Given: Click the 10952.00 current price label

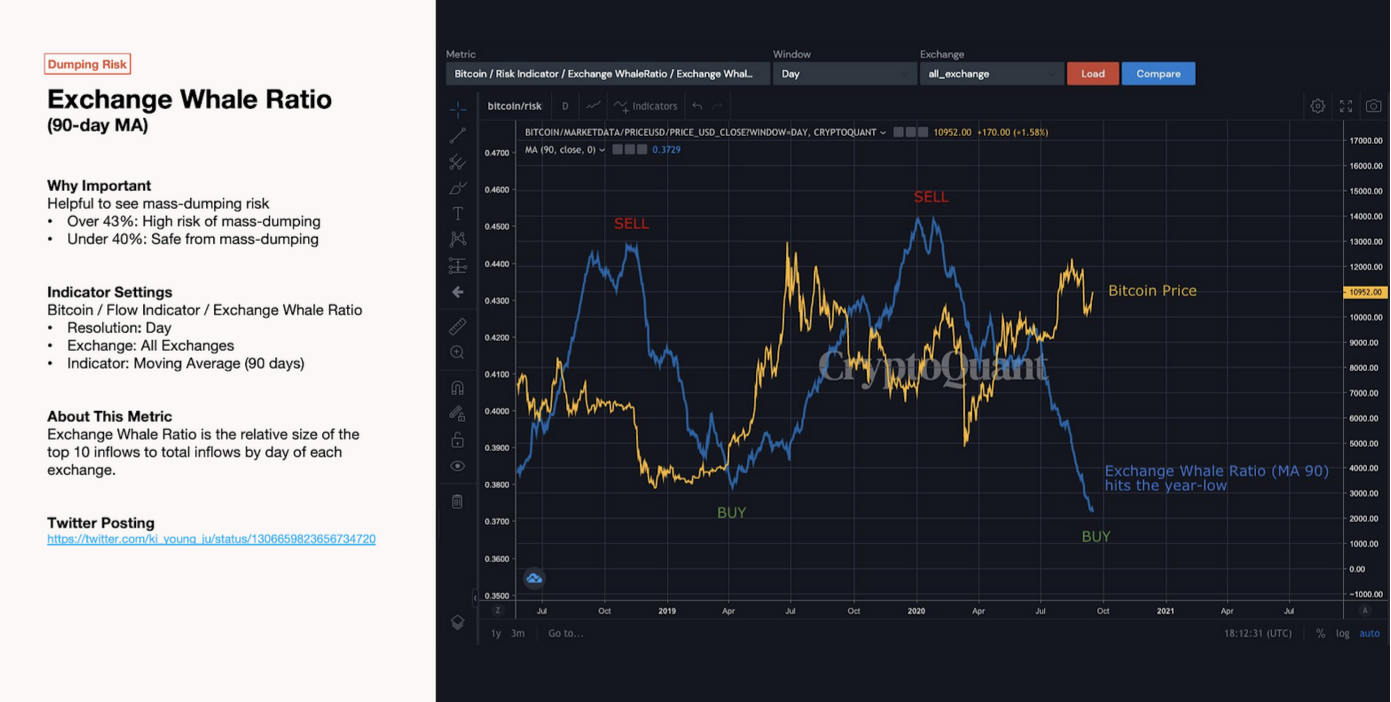Looking at the screenshot, I should coord(1364,292).
